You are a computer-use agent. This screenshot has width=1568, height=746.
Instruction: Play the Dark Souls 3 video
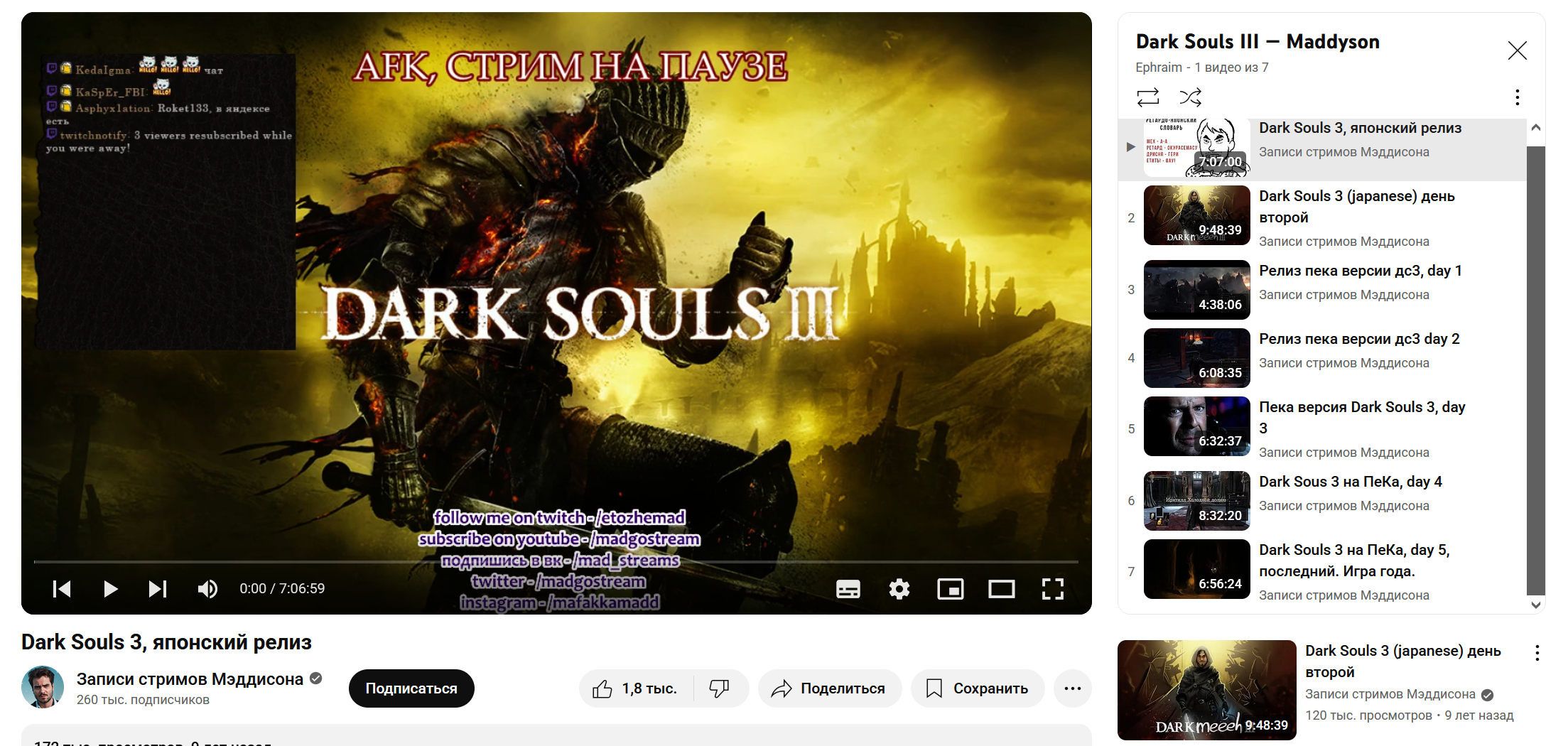coord(110,589)
